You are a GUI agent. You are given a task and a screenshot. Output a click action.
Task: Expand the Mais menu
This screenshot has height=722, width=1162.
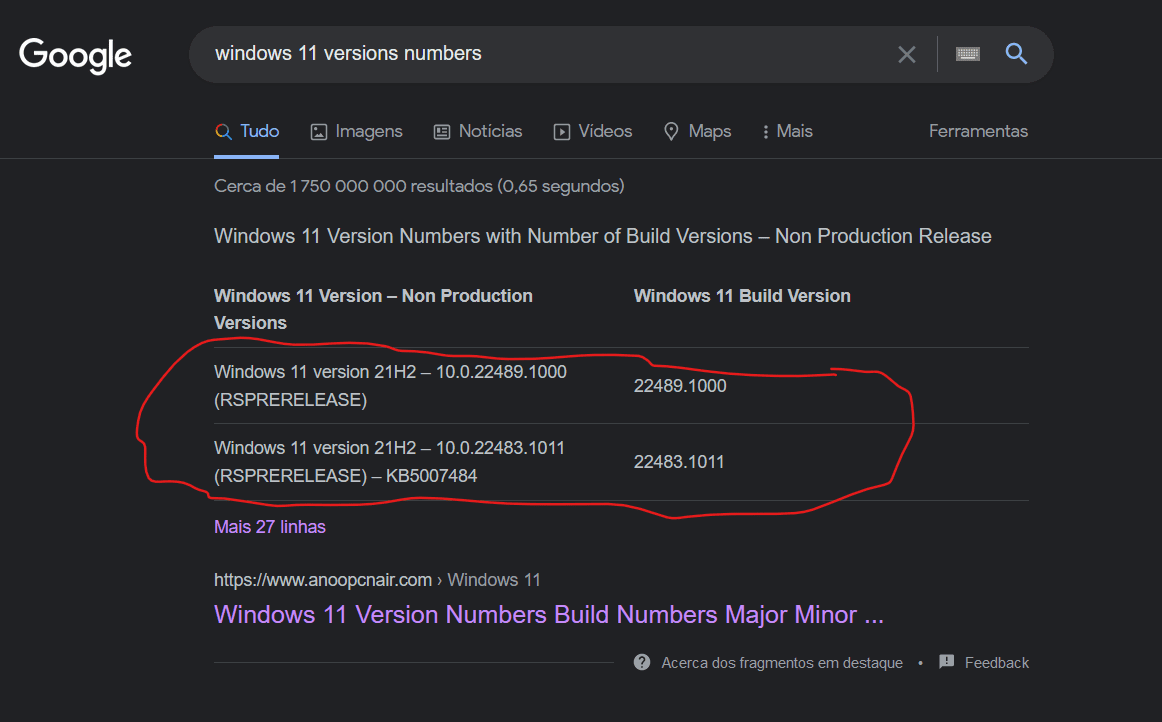click(788, 131)
